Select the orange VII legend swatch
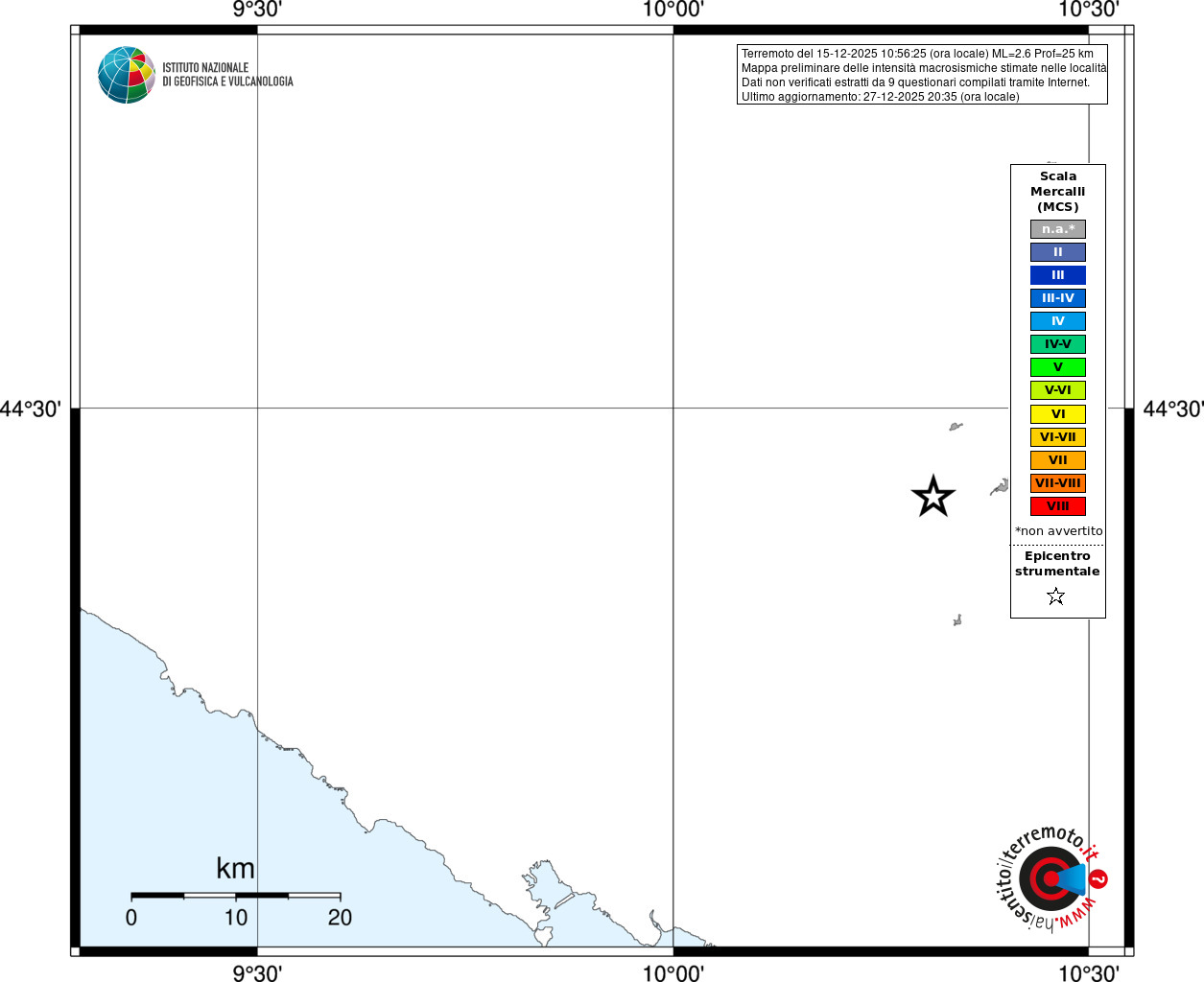 point(1058,460)
